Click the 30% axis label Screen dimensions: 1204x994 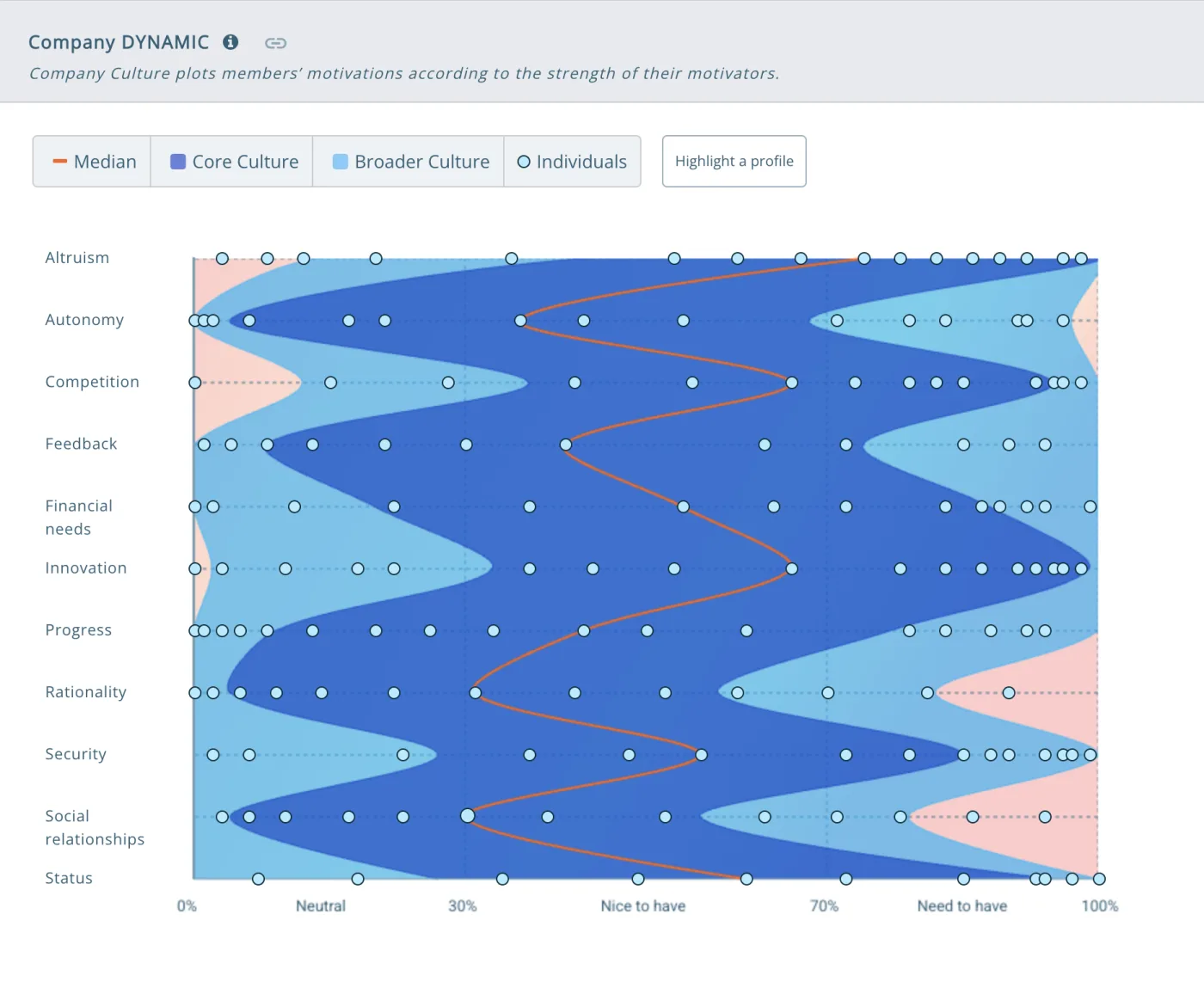(463, 905)
